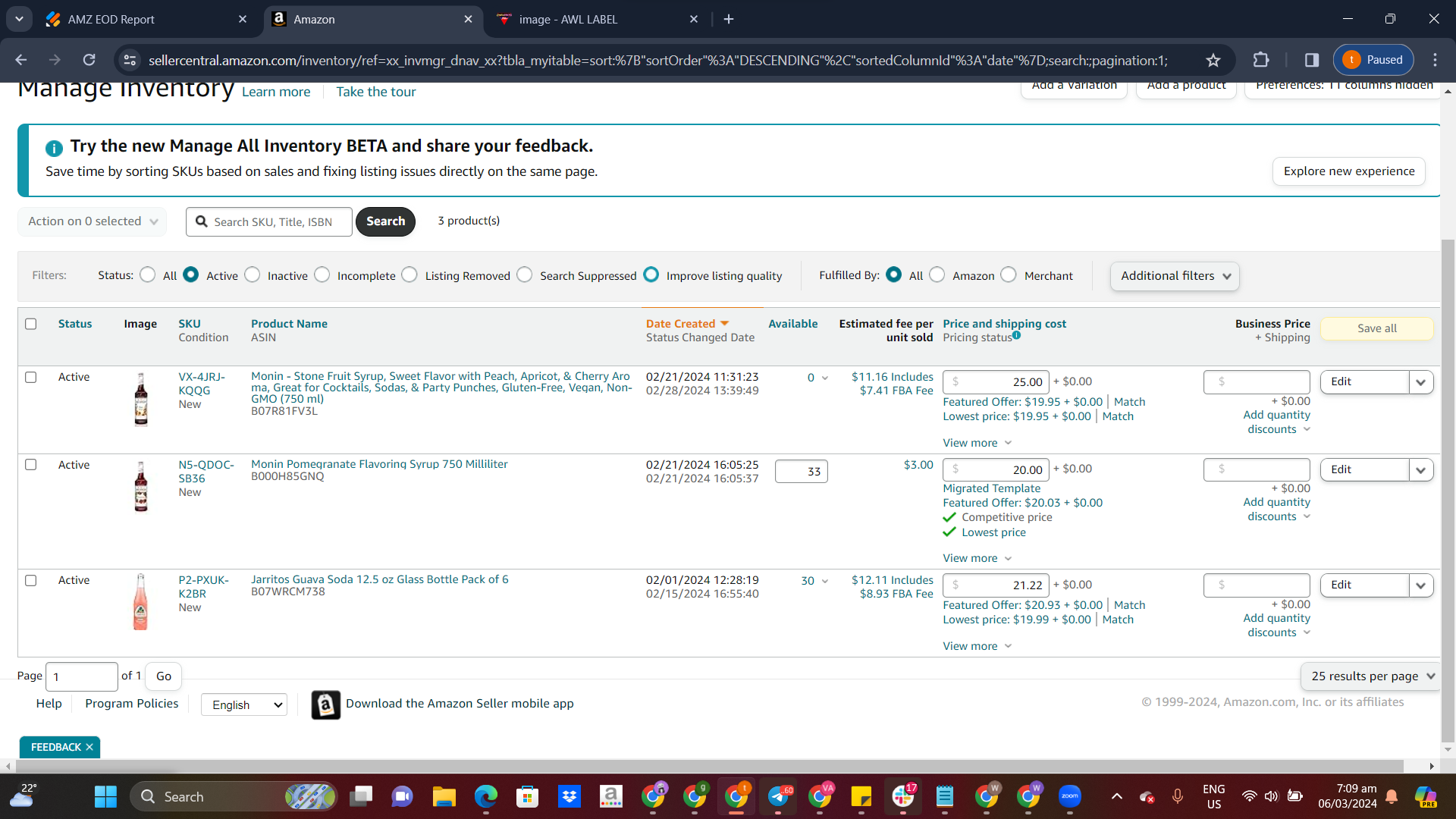Screen dimensions: 1456x819
Task: Click the black Search button
Action: [385, 221]
